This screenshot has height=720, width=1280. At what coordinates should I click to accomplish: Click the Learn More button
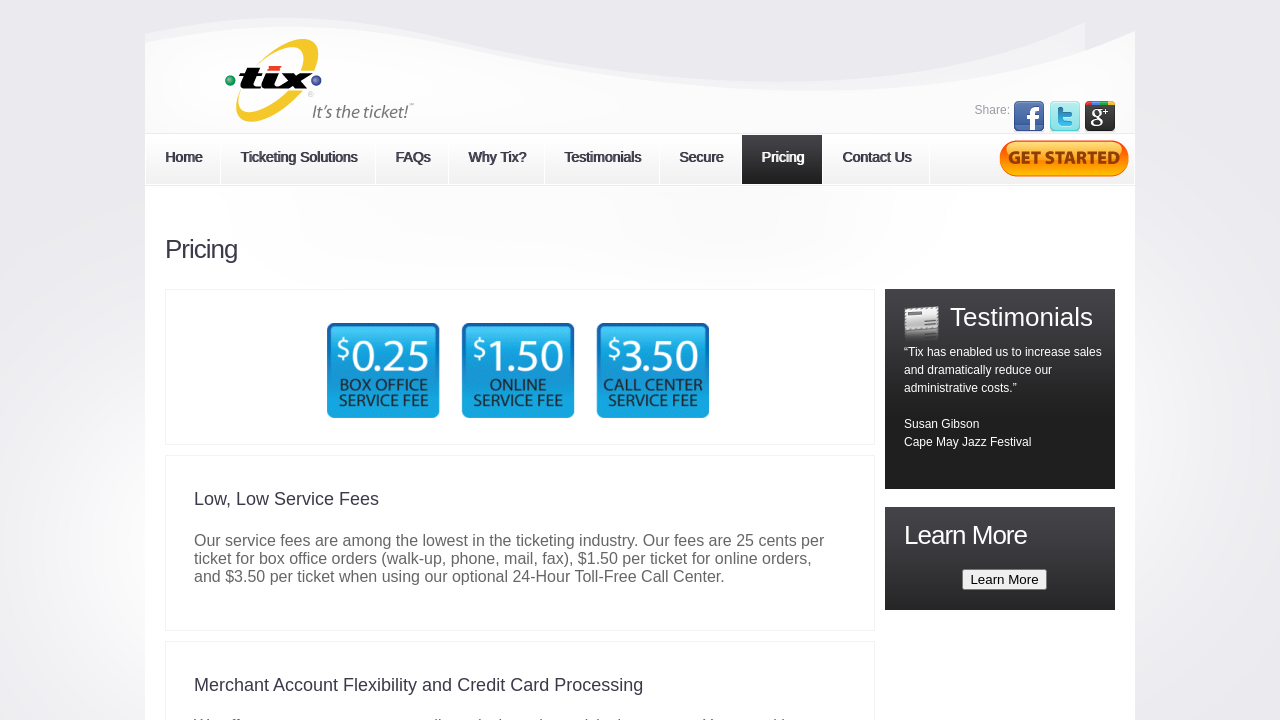(1004, 580)
